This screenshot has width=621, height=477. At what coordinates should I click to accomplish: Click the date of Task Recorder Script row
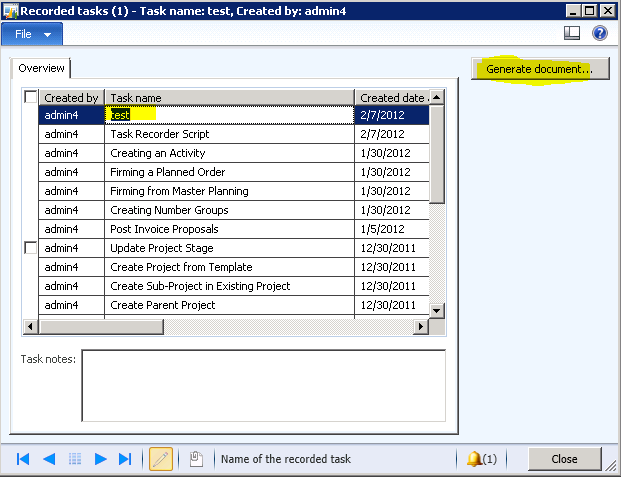pyautogui.click(x=392, y=134)
